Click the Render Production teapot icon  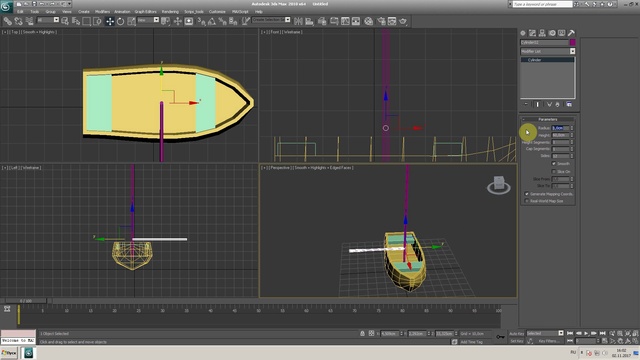coord(403,21)
